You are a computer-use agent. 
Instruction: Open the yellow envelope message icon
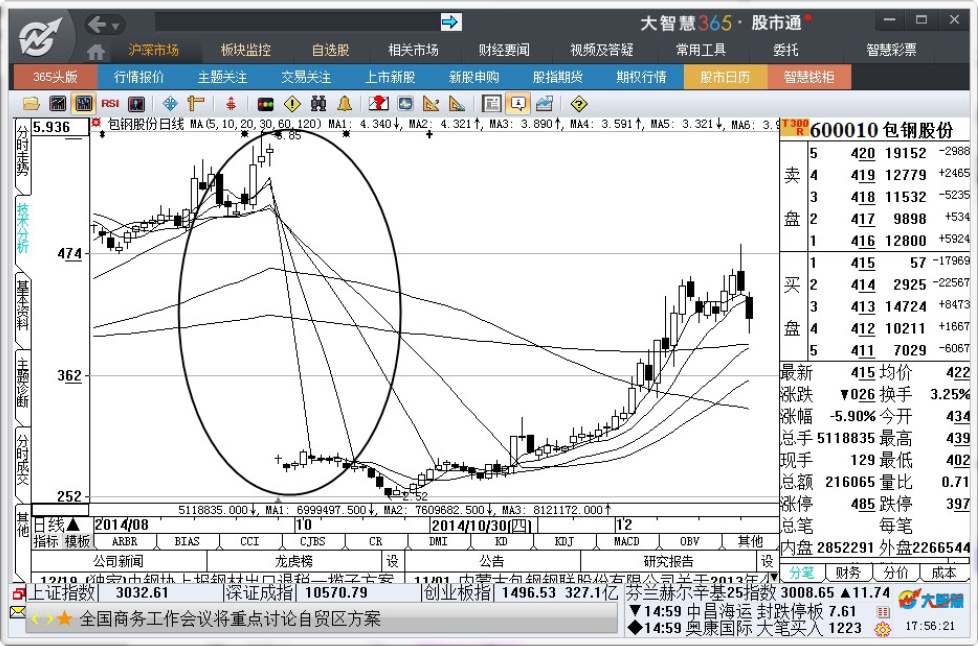click(x=17, y=612)
